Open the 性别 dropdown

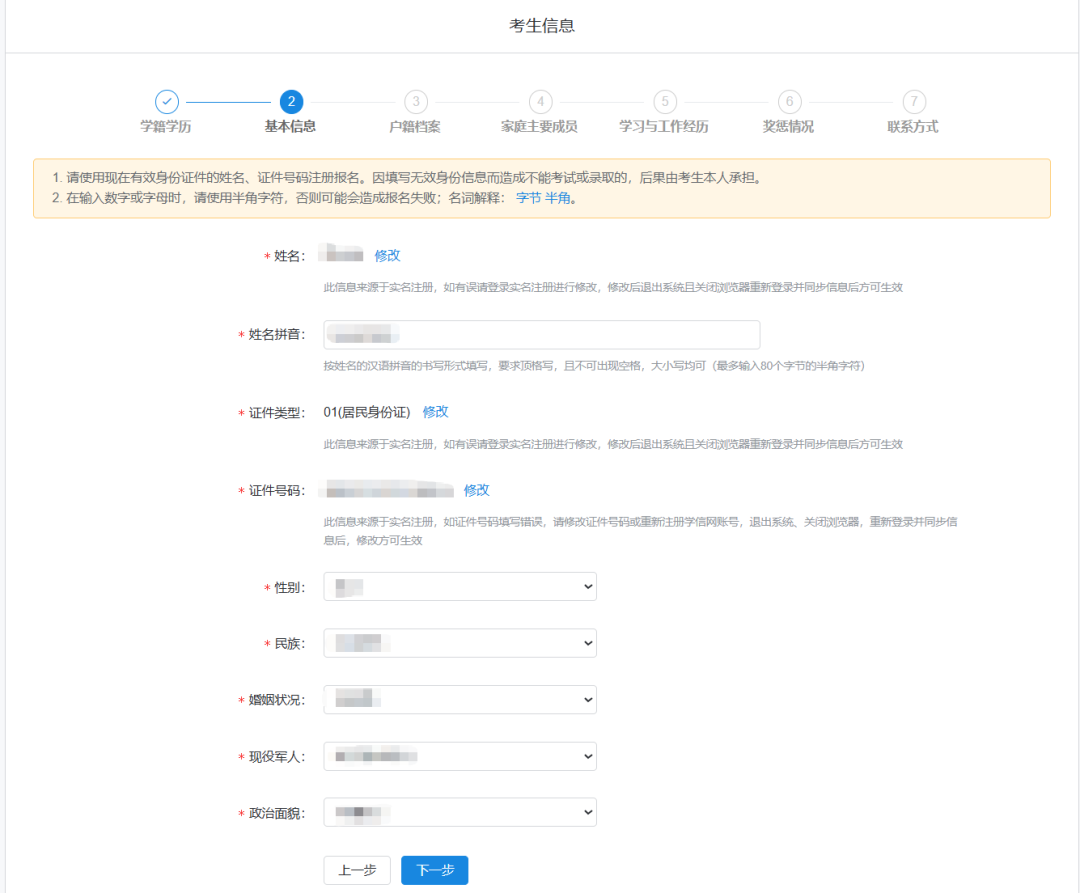460,587
